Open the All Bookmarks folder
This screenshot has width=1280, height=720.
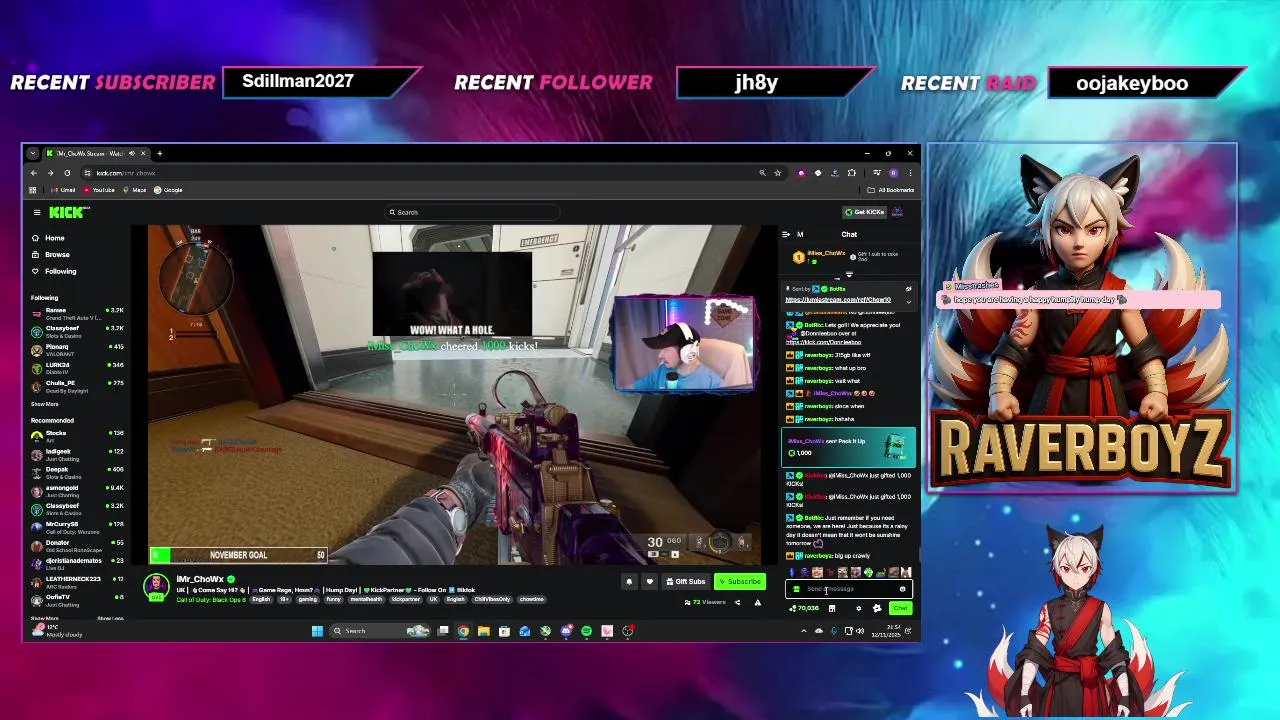pyautogui.click(x=890, y=190)
